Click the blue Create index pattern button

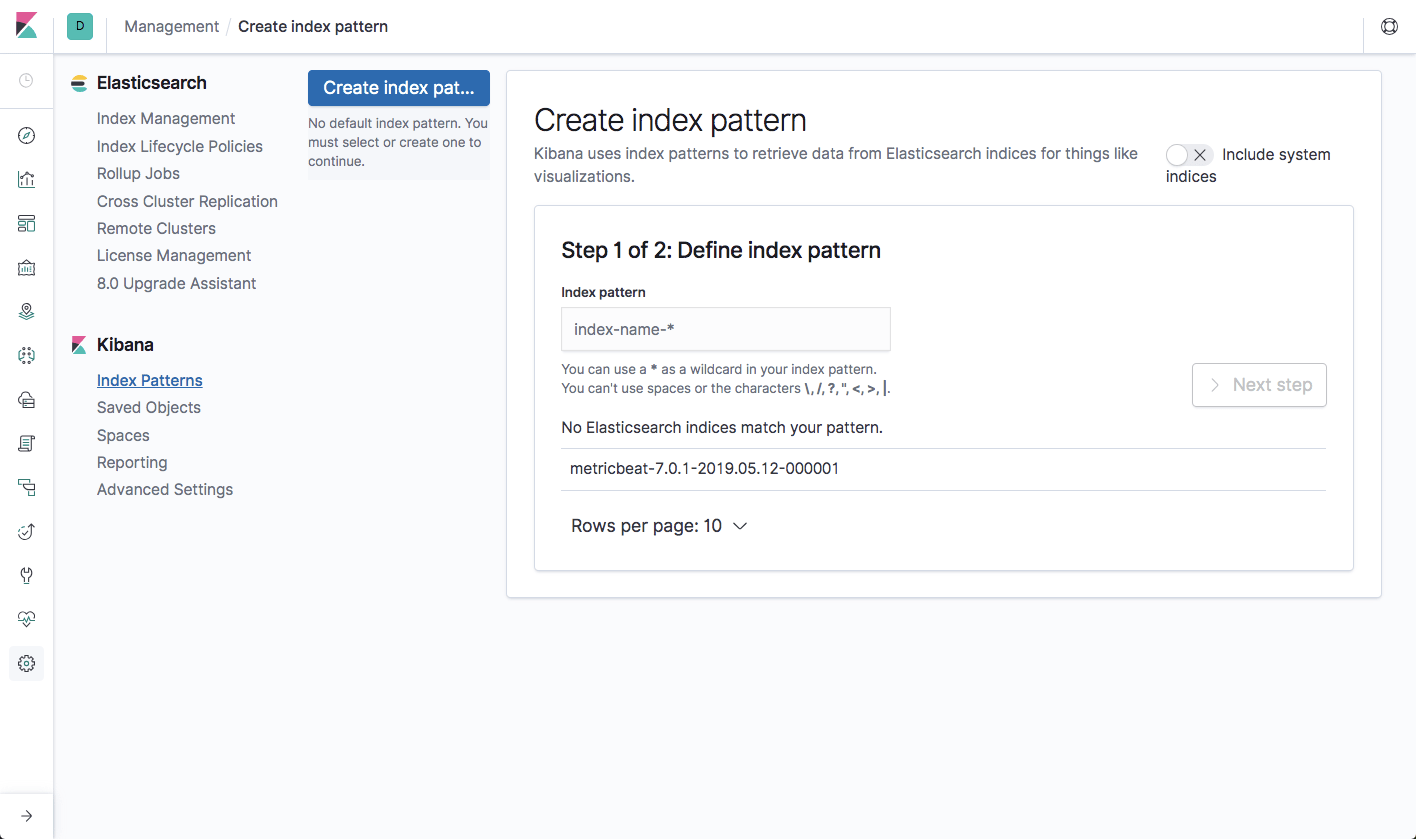399,88
